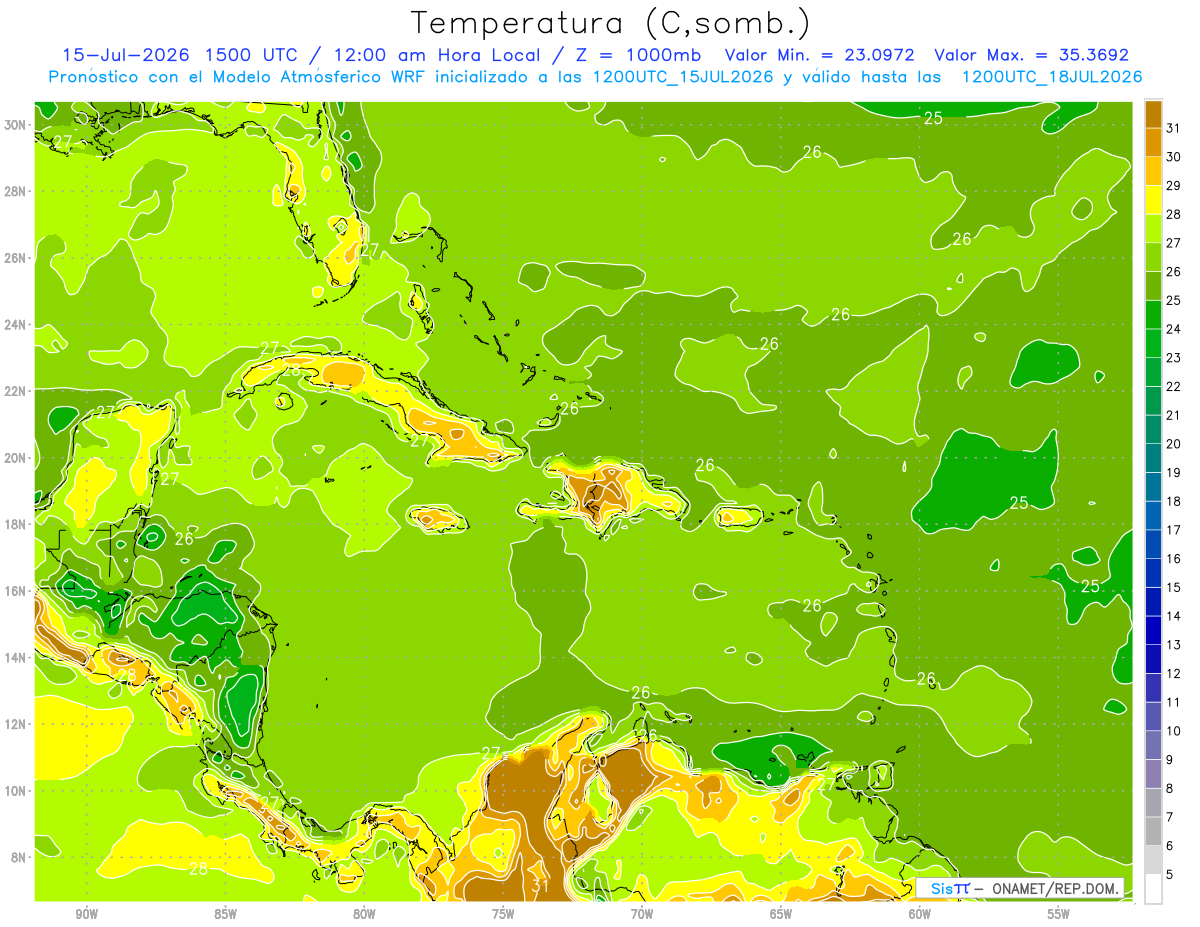Click the '10N' latitude axis label
The image size is (1200, 927).
tap(17, 790)
